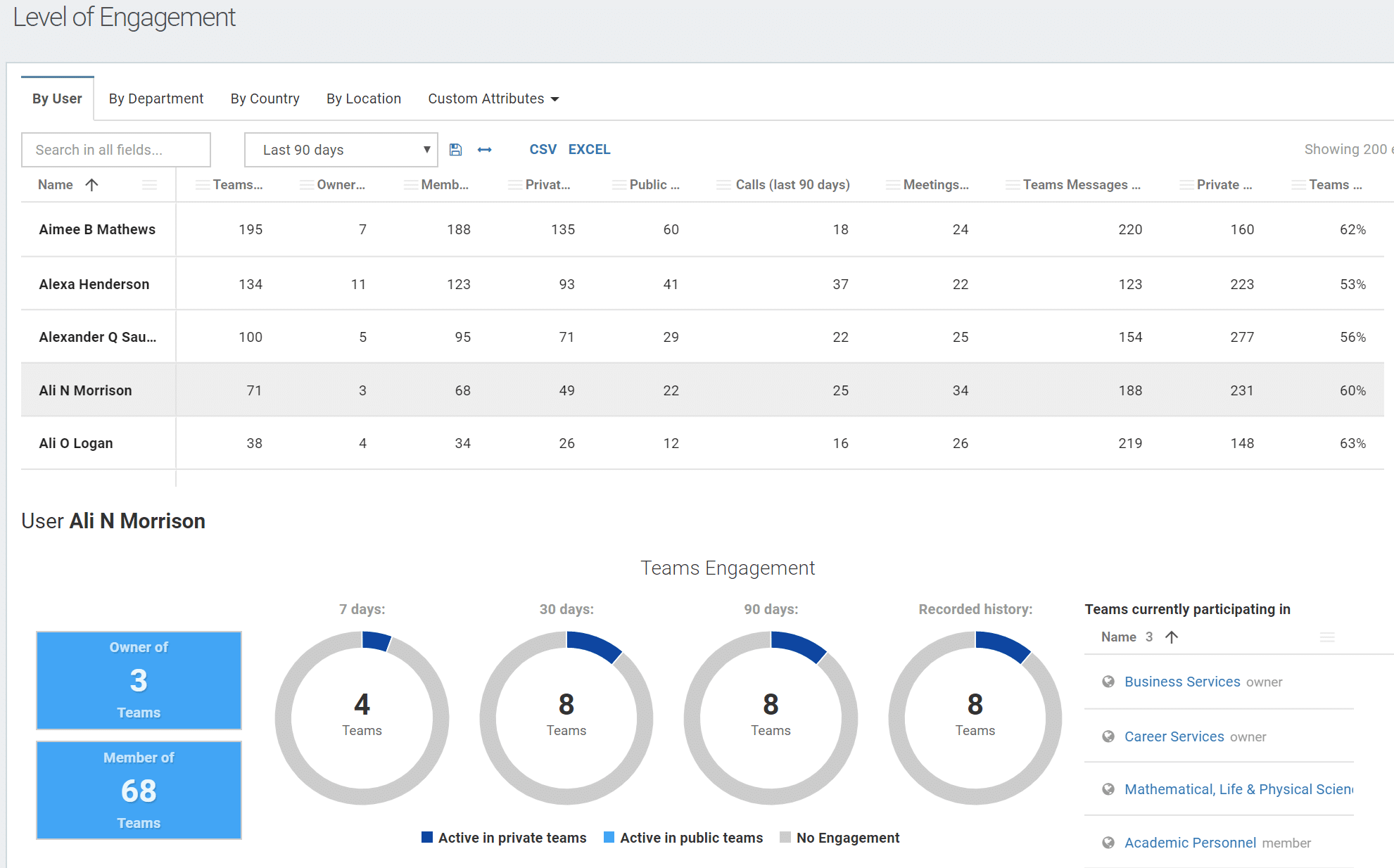Click globe icon beside Career Services
This screenshot has width=1394, height=868.
(x=1108, y=736)
